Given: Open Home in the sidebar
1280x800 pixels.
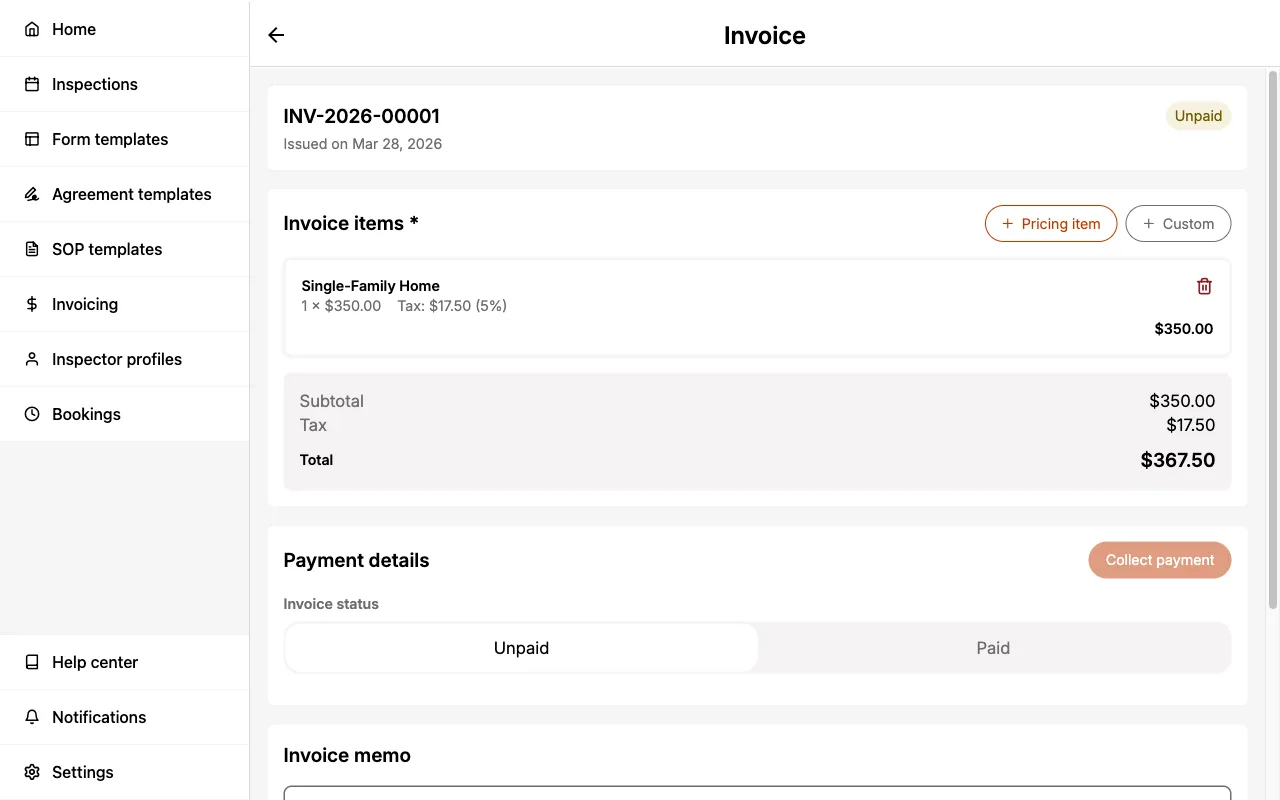Looking at the screenshot, I should [124, 29].
